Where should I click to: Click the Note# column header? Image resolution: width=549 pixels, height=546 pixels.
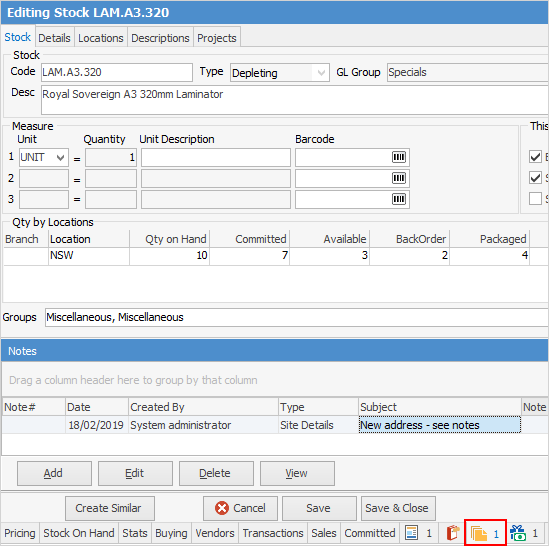(34, 407)
